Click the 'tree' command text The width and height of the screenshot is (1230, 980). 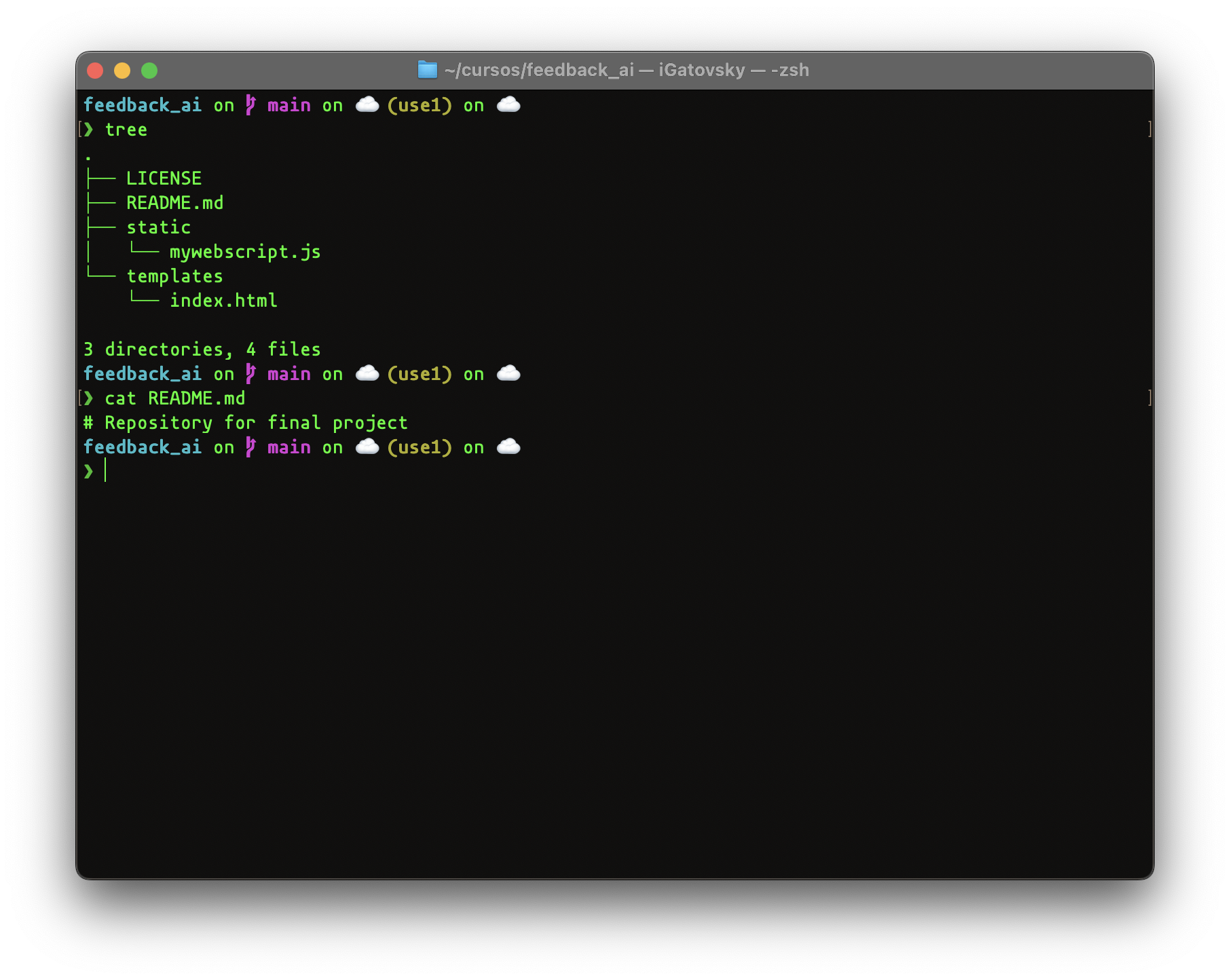point(126,130)
